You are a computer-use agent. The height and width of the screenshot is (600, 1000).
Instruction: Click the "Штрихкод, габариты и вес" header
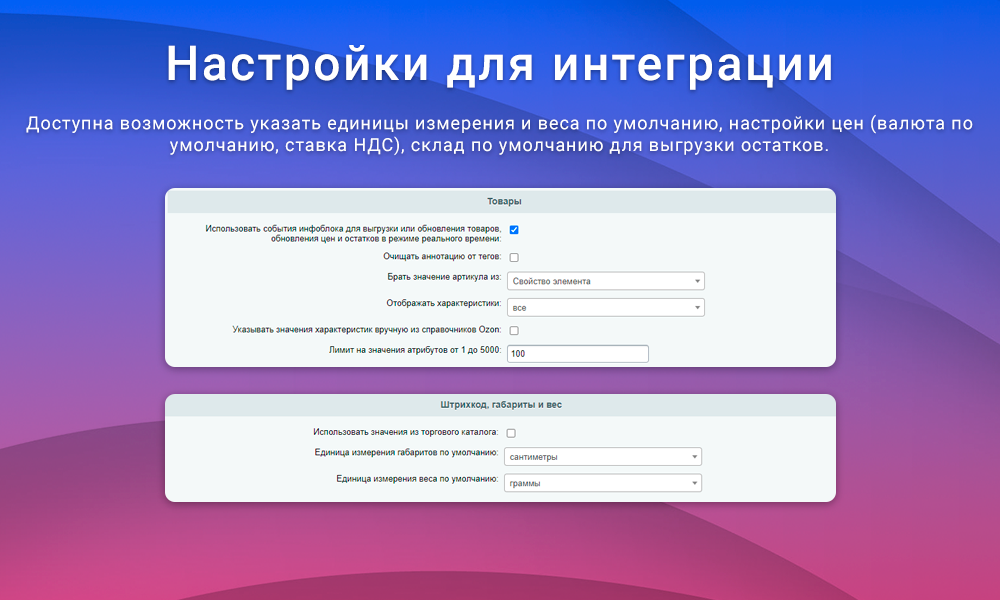(500, 406)
